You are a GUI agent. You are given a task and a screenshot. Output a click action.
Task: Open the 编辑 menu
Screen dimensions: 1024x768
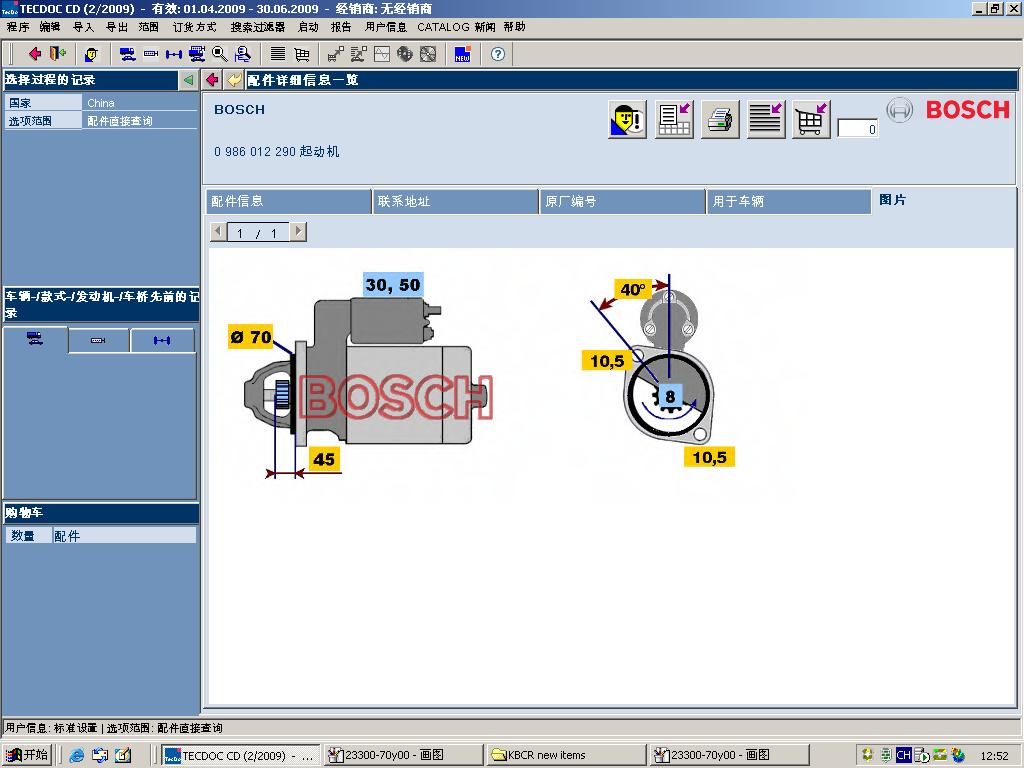(x=50, y=27)
